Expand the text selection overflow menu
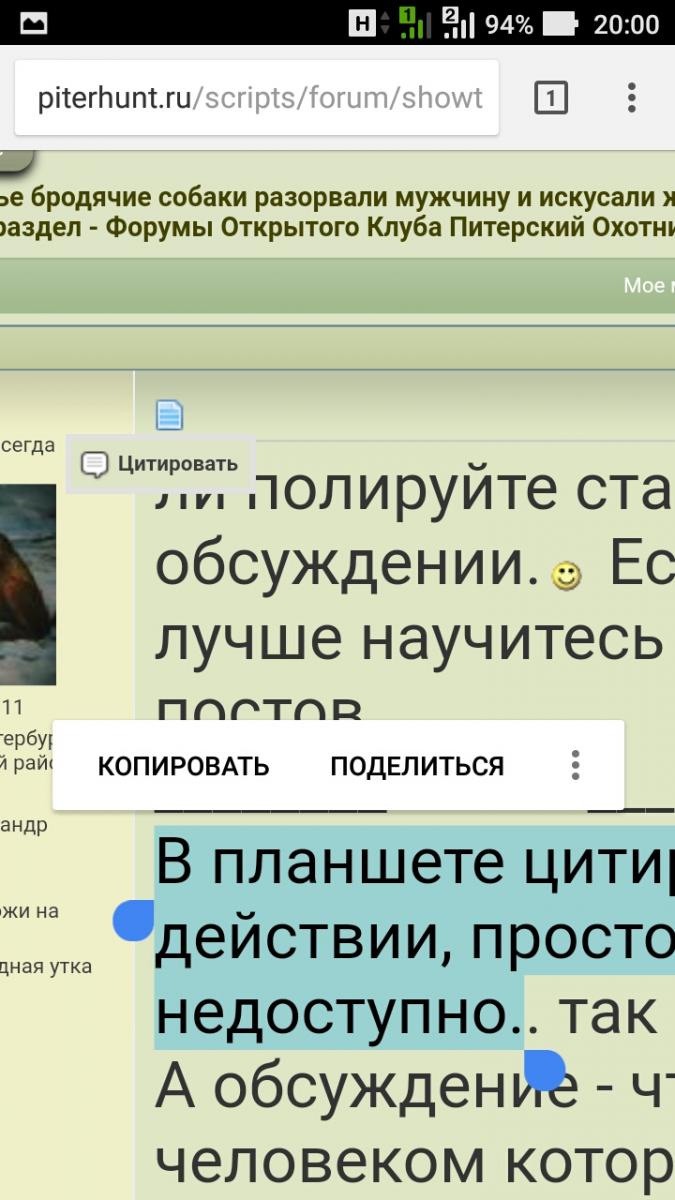 point(575,766)
